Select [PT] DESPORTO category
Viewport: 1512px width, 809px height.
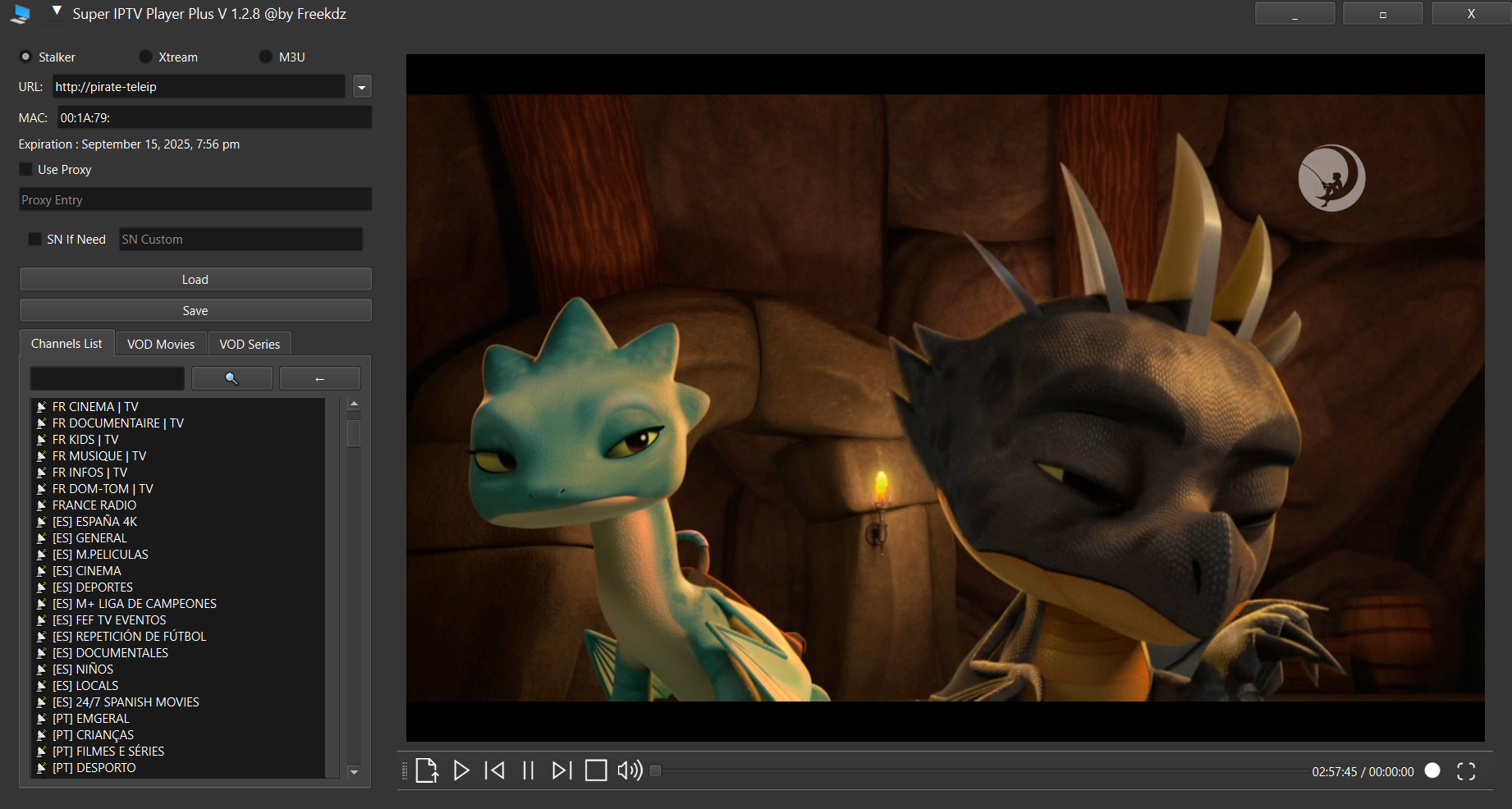tap(94, 768)
